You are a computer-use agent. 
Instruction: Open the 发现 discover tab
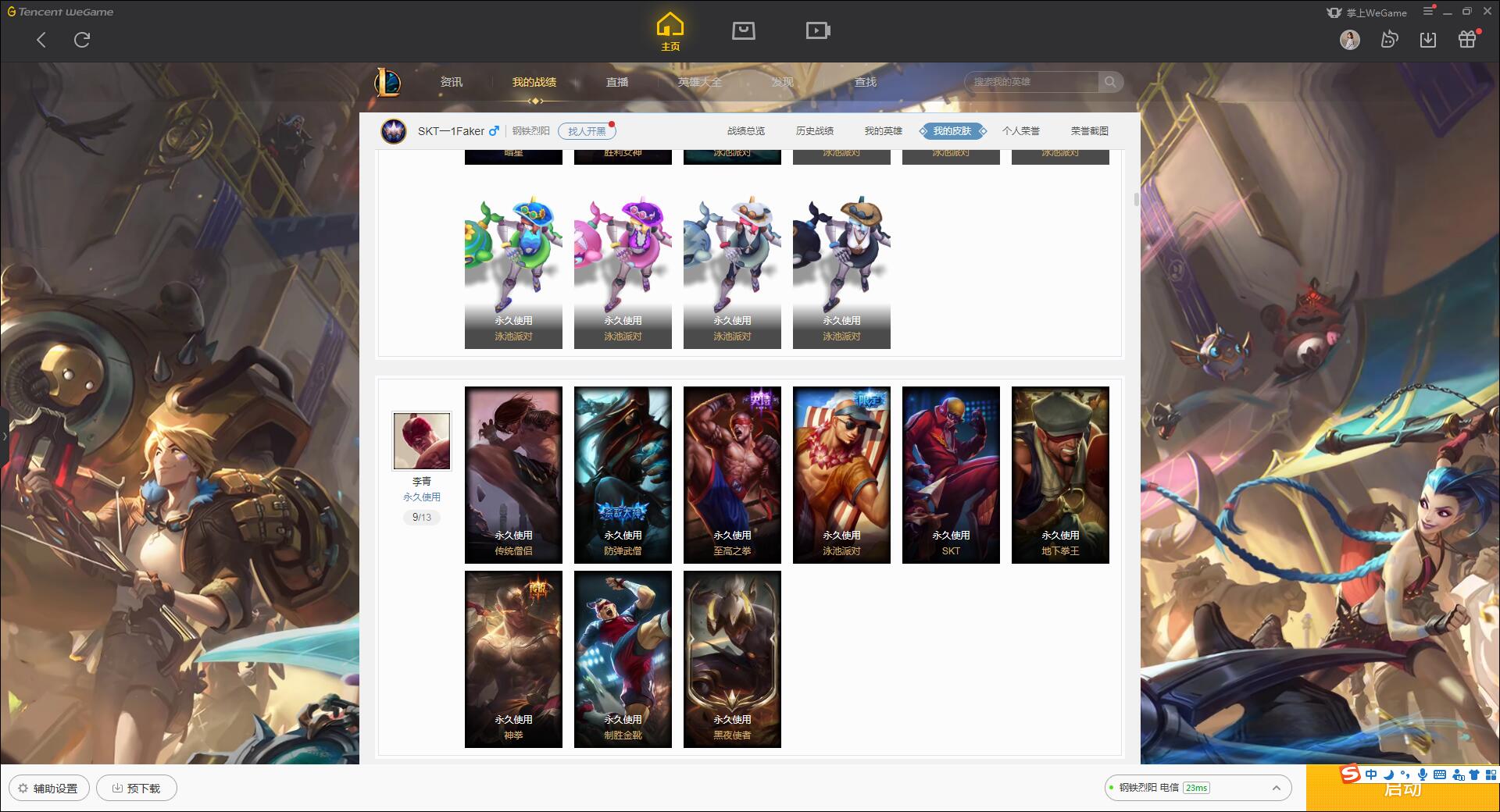pyautogui.click(x=782, y=82)
